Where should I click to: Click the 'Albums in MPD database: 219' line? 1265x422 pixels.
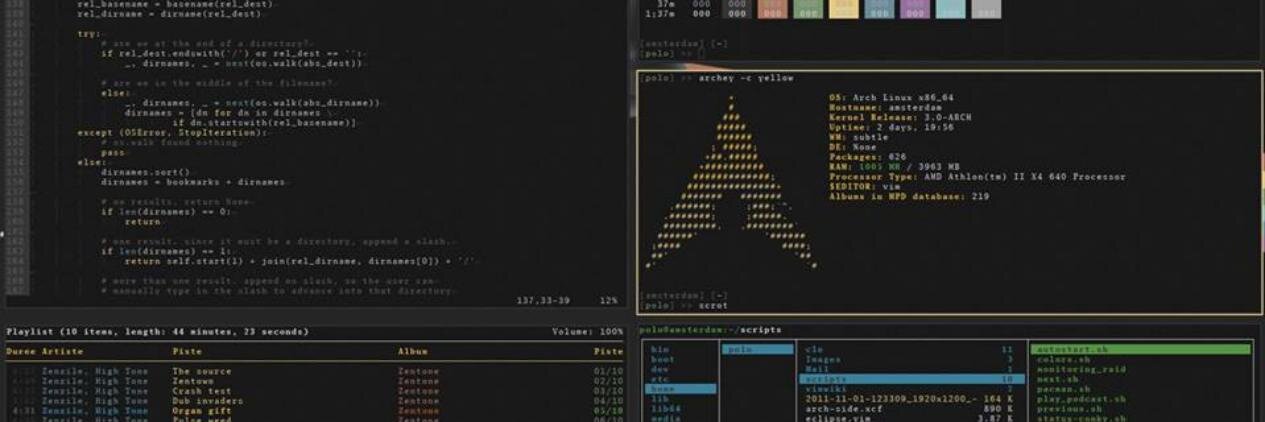click(909, 196)
